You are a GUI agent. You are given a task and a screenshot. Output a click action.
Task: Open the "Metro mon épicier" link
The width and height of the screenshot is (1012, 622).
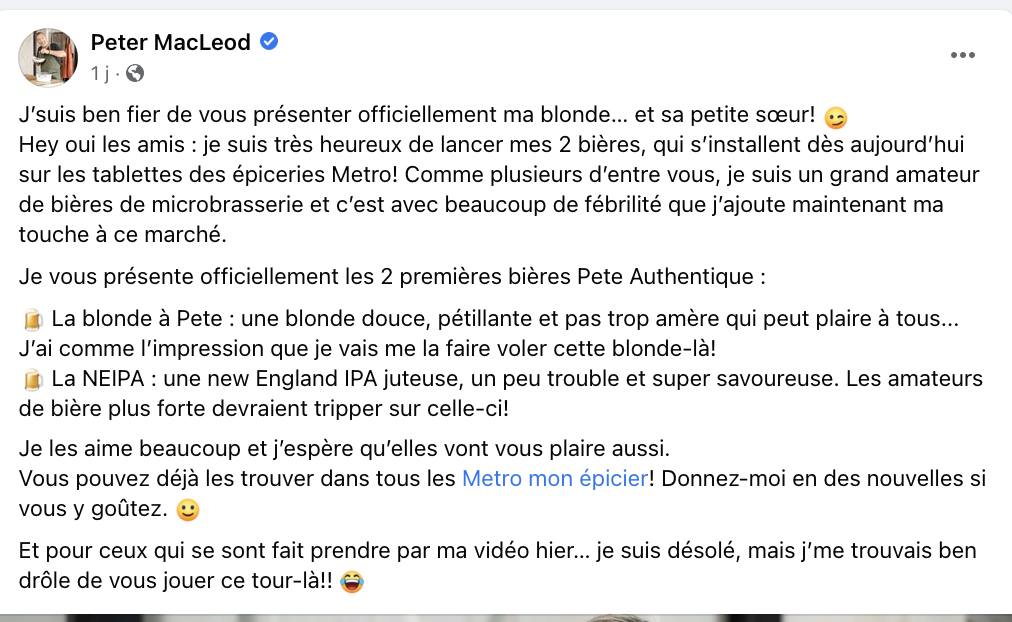click(x=554, y=478)
